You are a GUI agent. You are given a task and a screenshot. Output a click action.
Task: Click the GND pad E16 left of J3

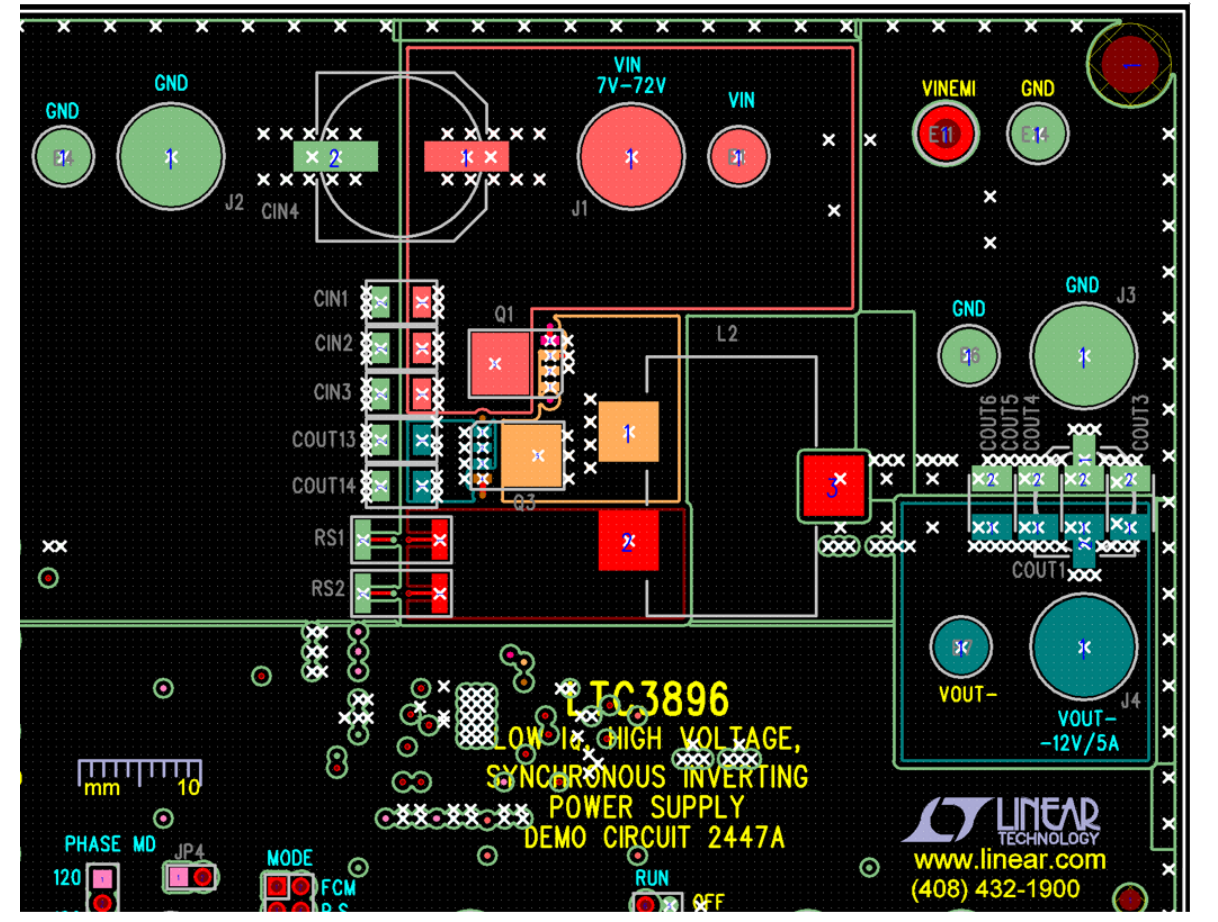pyautogui.click(x=968, y=356)
